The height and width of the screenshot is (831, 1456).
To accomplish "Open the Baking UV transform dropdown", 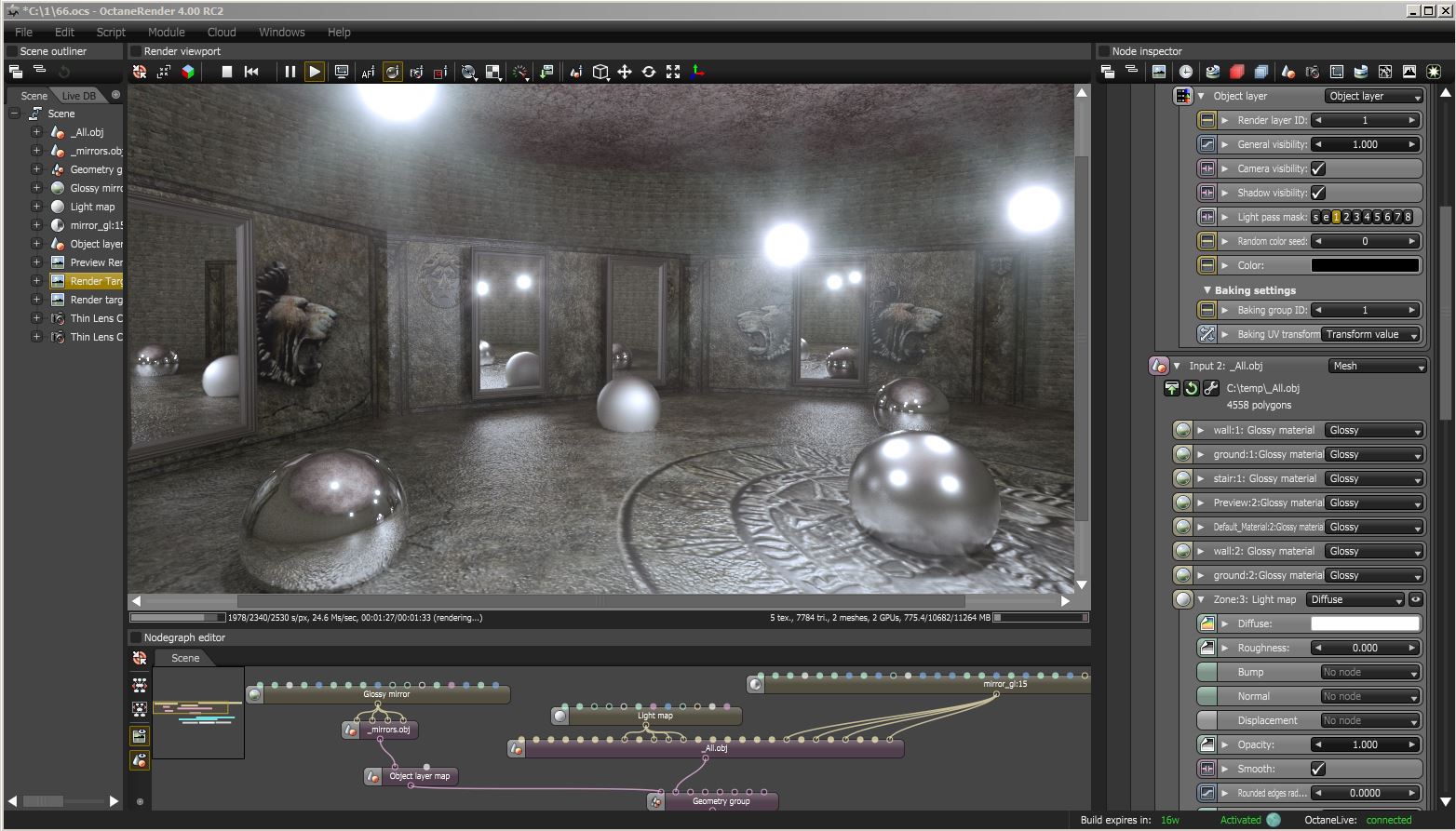I will 1371,334.
